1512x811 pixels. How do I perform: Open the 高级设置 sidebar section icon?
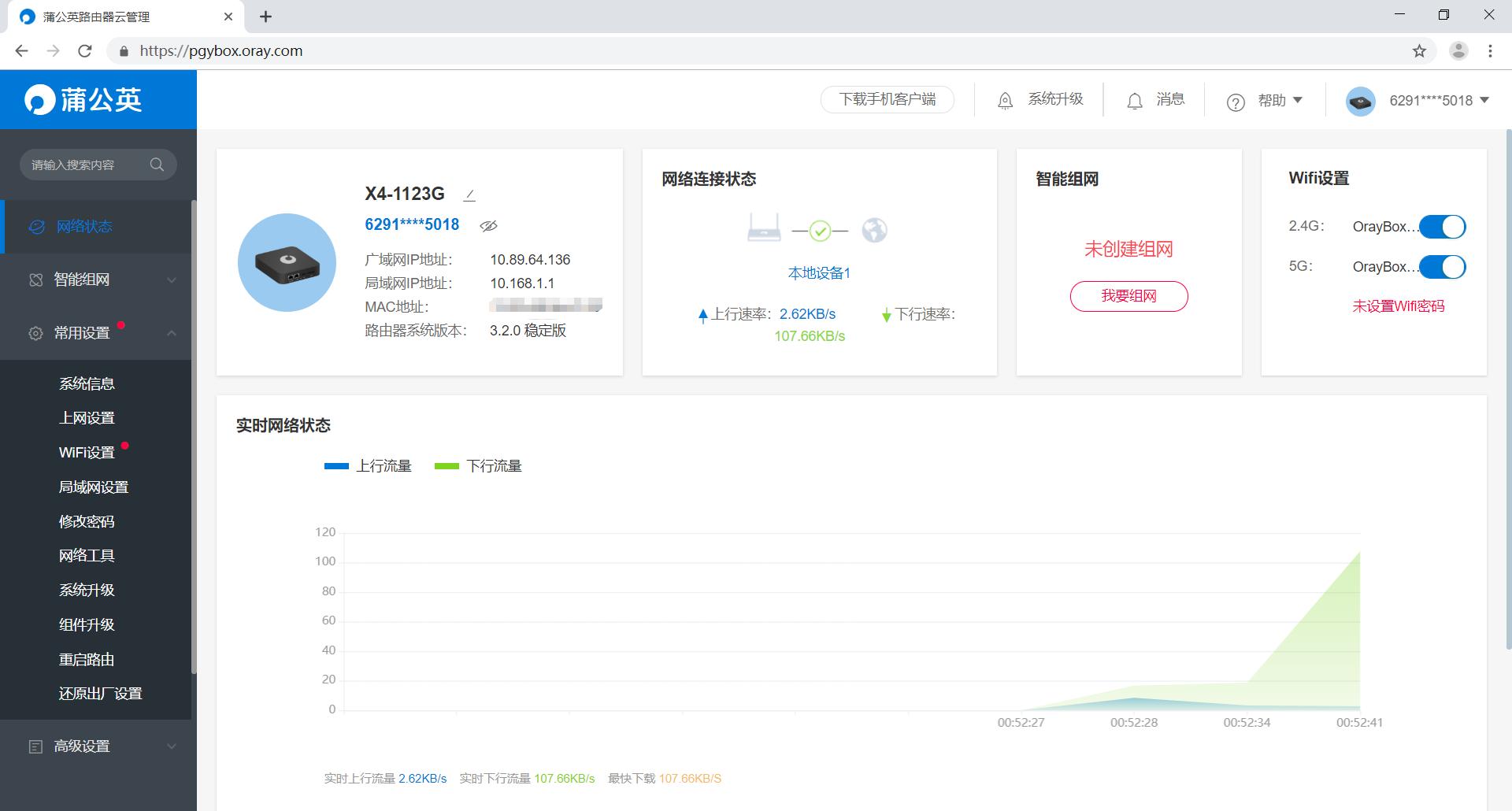pos(35,746)
